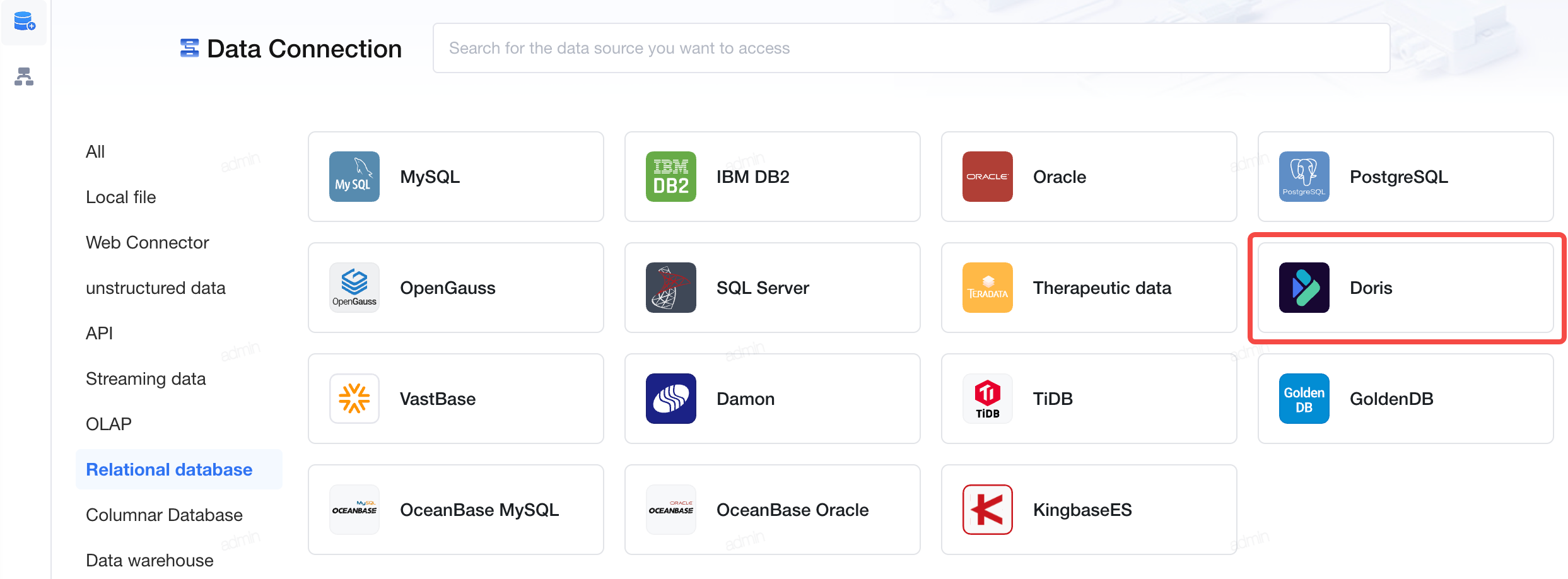Focus the data source search field

(911, 48)
